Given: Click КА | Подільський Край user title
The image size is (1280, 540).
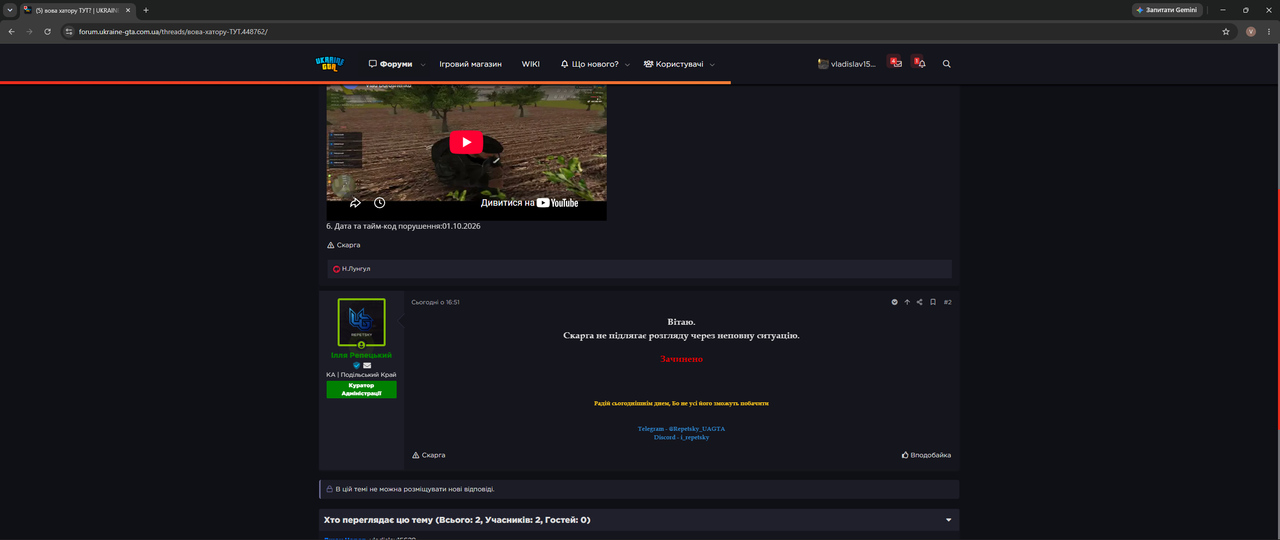Looking at the screenshot, I should (361, 375).
